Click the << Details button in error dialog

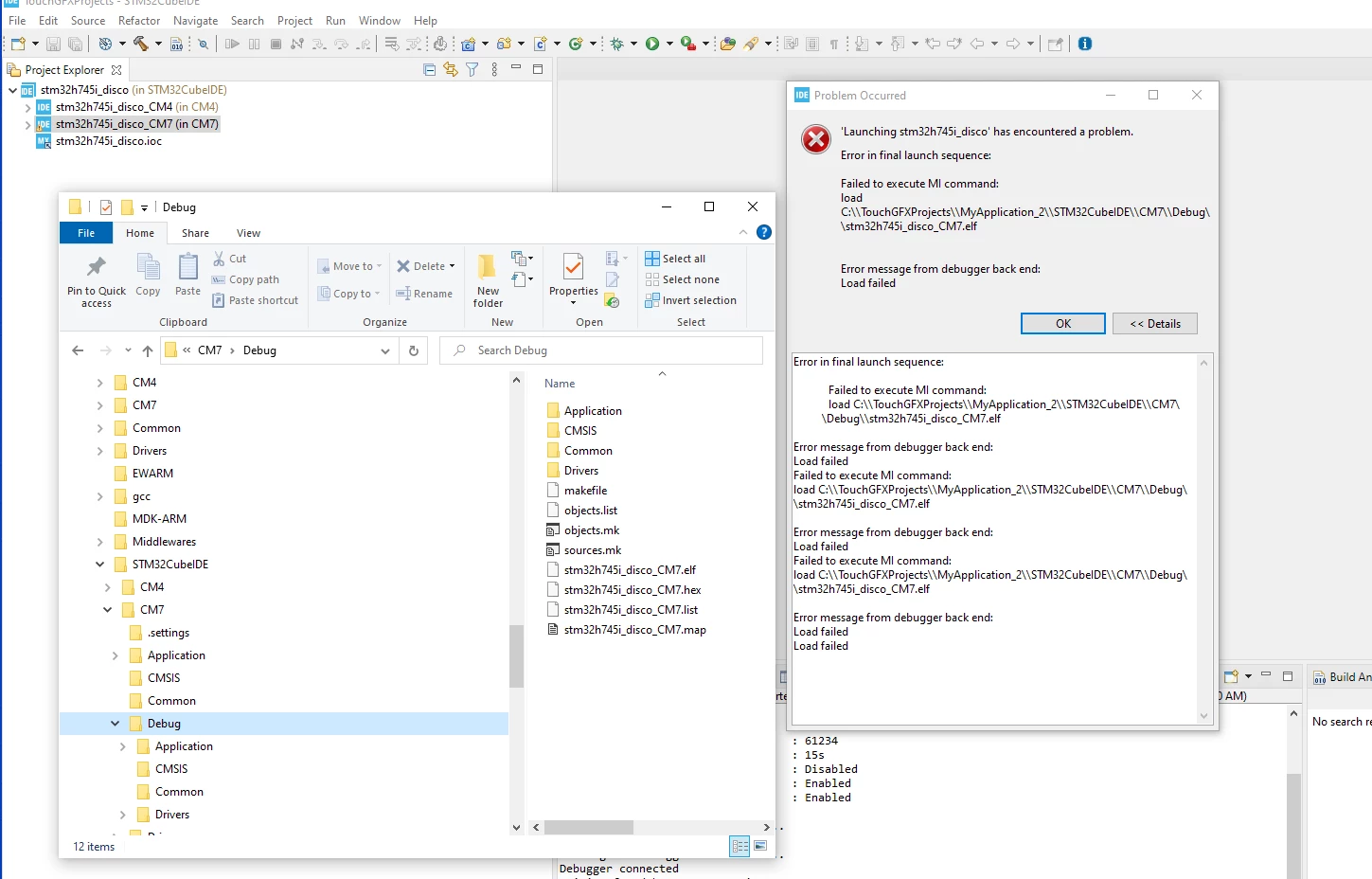(1155, 324)
